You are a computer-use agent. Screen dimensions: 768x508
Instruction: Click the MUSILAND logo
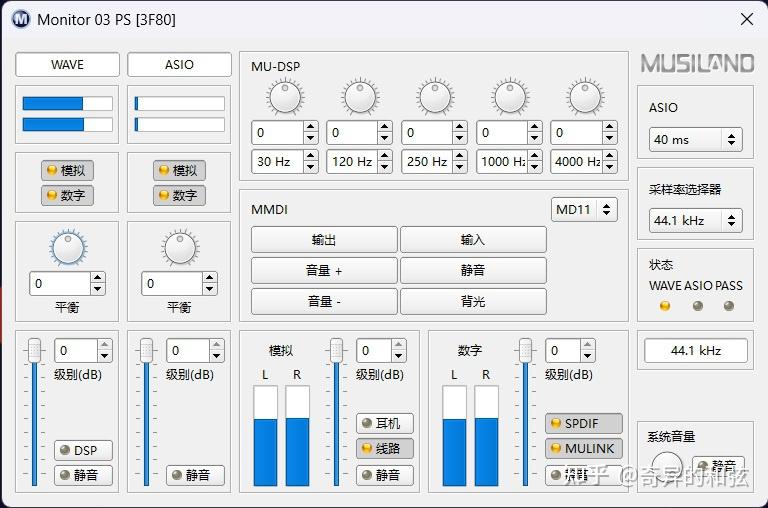(x=697, y=64)
